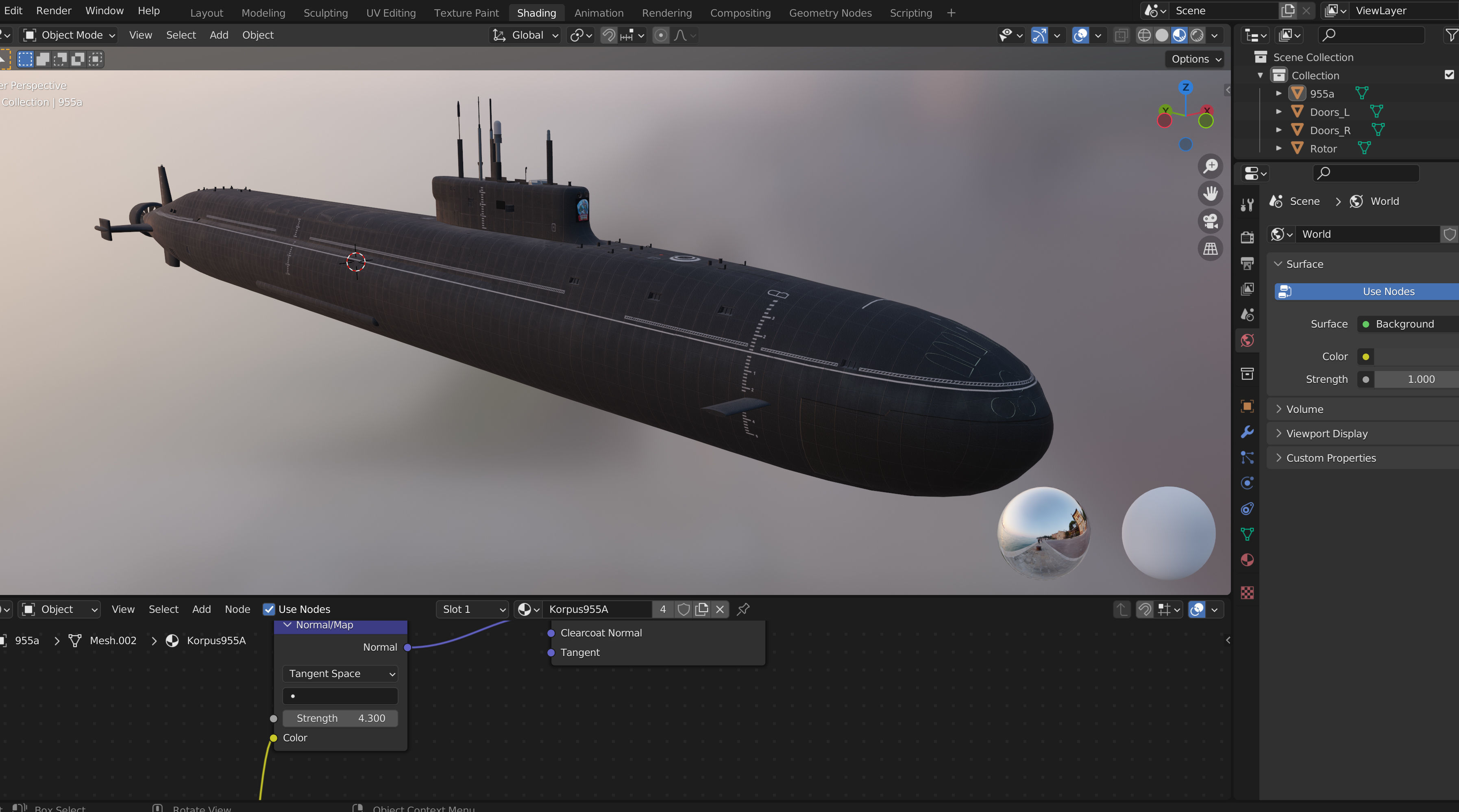Image resolution: width=1459 pixels, height=812 pixels.
Task: Toggle snapping magnet in viewport header
Action: point(609,35)
